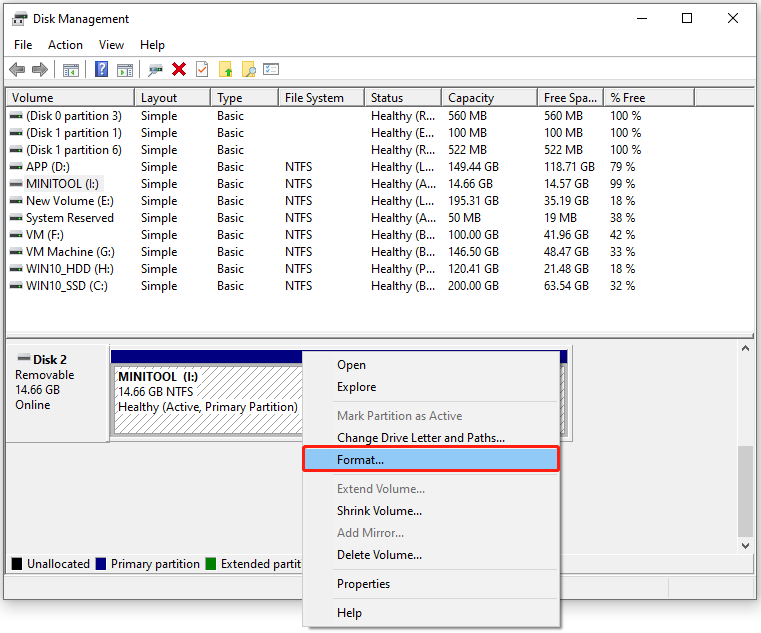Click the red X delete toolbar icon
This screenshot has height=633, width=761.
tap(179, 69)
